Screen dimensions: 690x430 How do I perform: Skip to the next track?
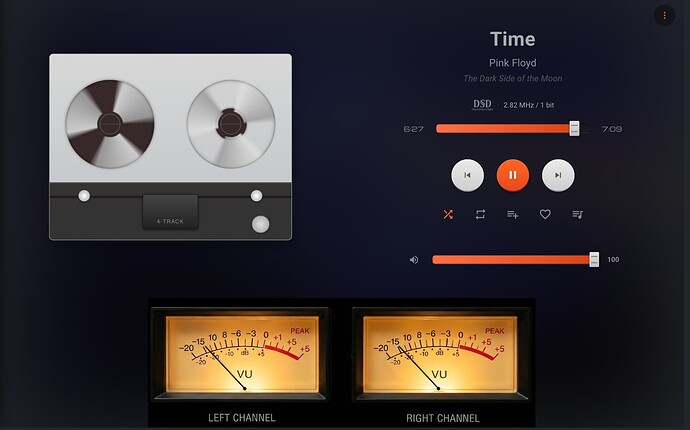point(558,175)
